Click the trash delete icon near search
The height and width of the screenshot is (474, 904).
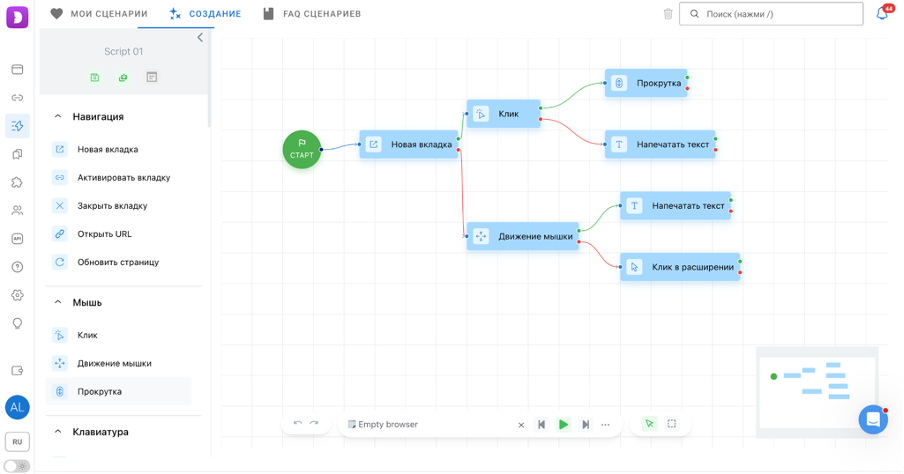pos(668,14)
